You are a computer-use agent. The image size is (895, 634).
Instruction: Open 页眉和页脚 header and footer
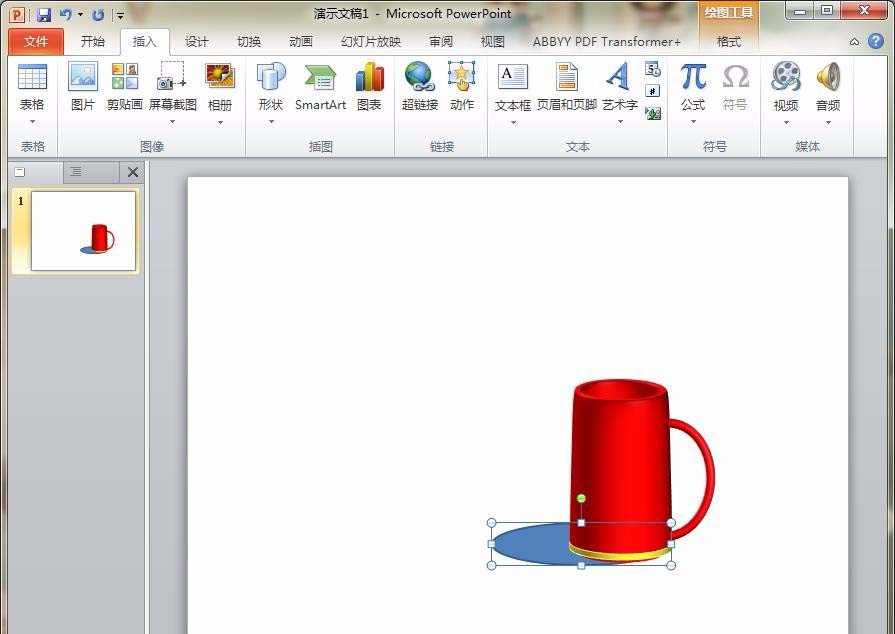coord(566,77)
